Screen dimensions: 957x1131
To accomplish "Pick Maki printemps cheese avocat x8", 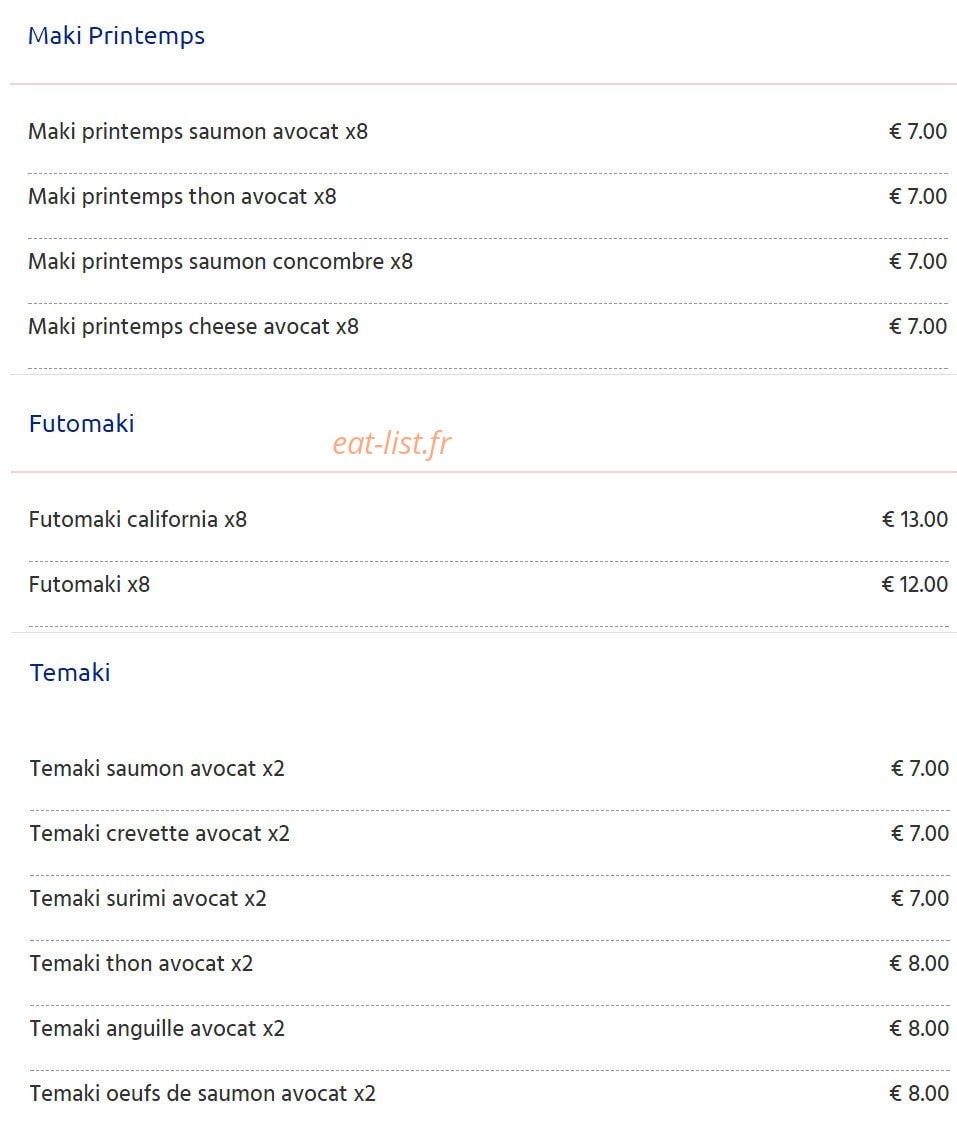I will click(x=193, y=327).
